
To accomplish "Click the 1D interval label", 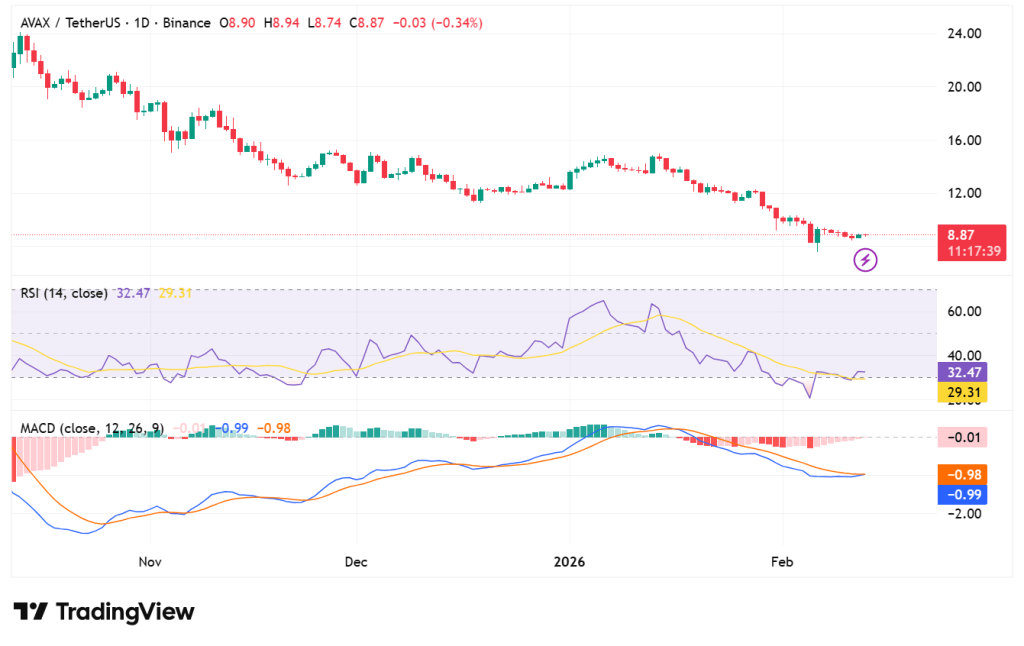I will 142,23.
